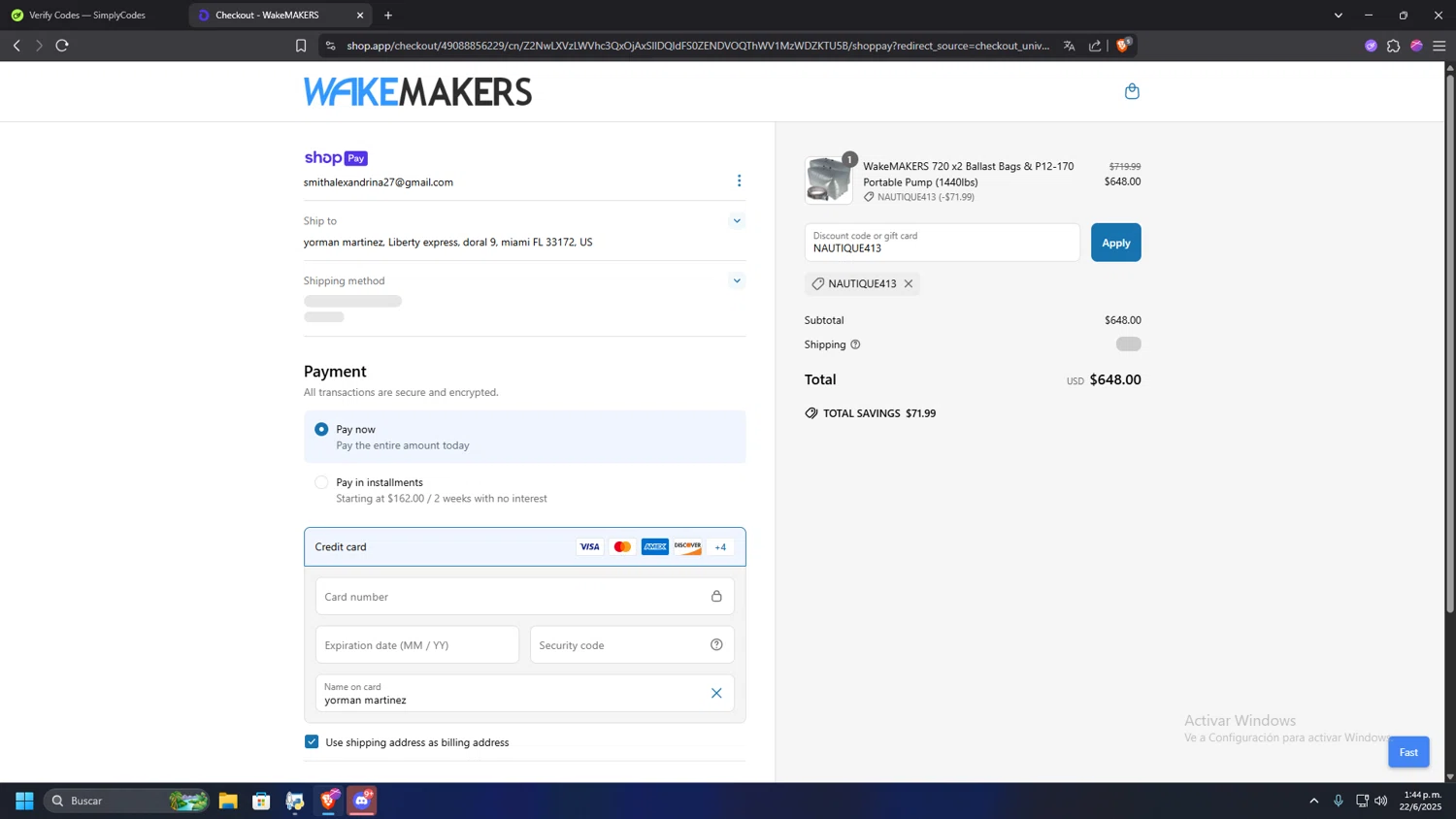Open browser extensions puzzle icon
Image resolution: width=1456 pixels, height=819 pixels.
tap(1394, 46)
